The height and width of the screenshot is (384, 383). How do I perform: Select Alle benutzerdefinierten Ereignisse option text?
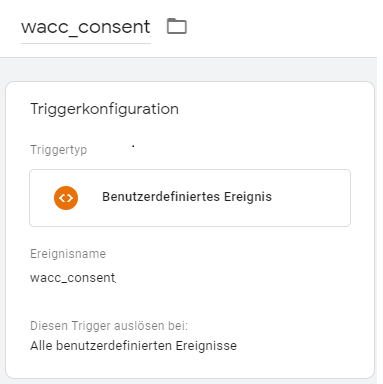click(x=133, y=346)
